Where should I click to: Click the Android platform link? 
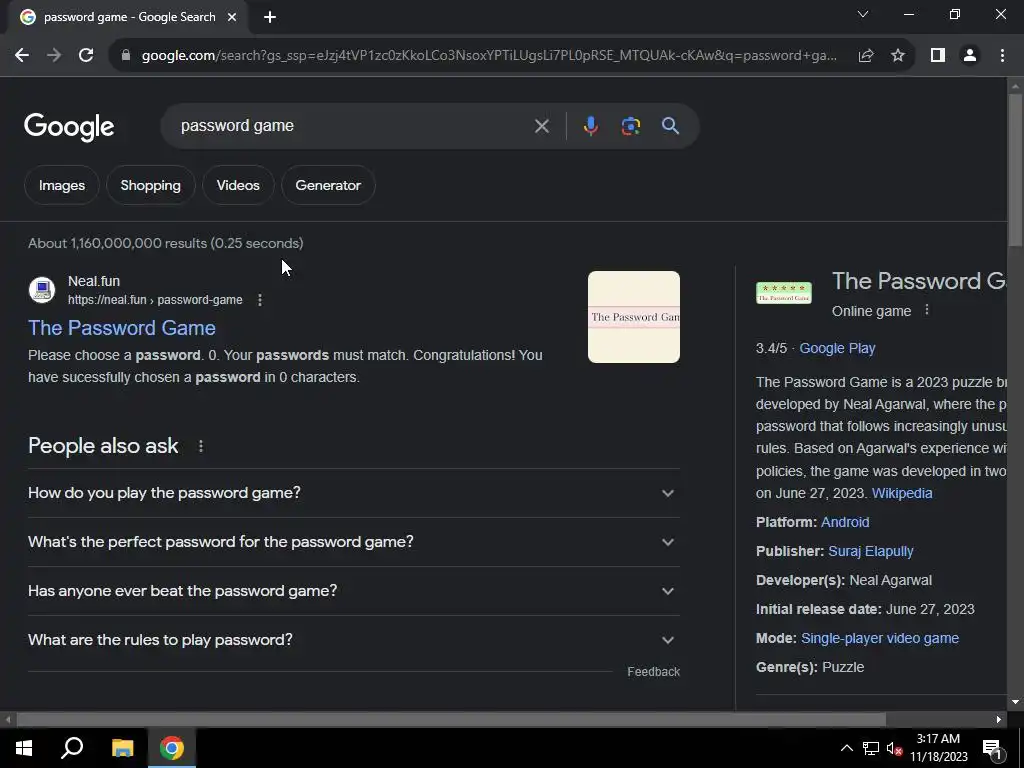845,522
